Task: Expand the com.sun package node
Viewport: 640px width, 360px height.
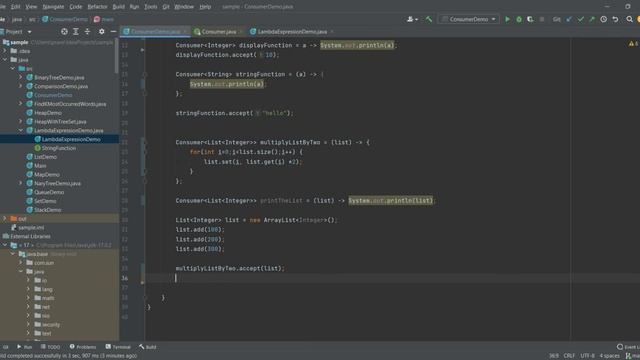Action: pos(20,263)
